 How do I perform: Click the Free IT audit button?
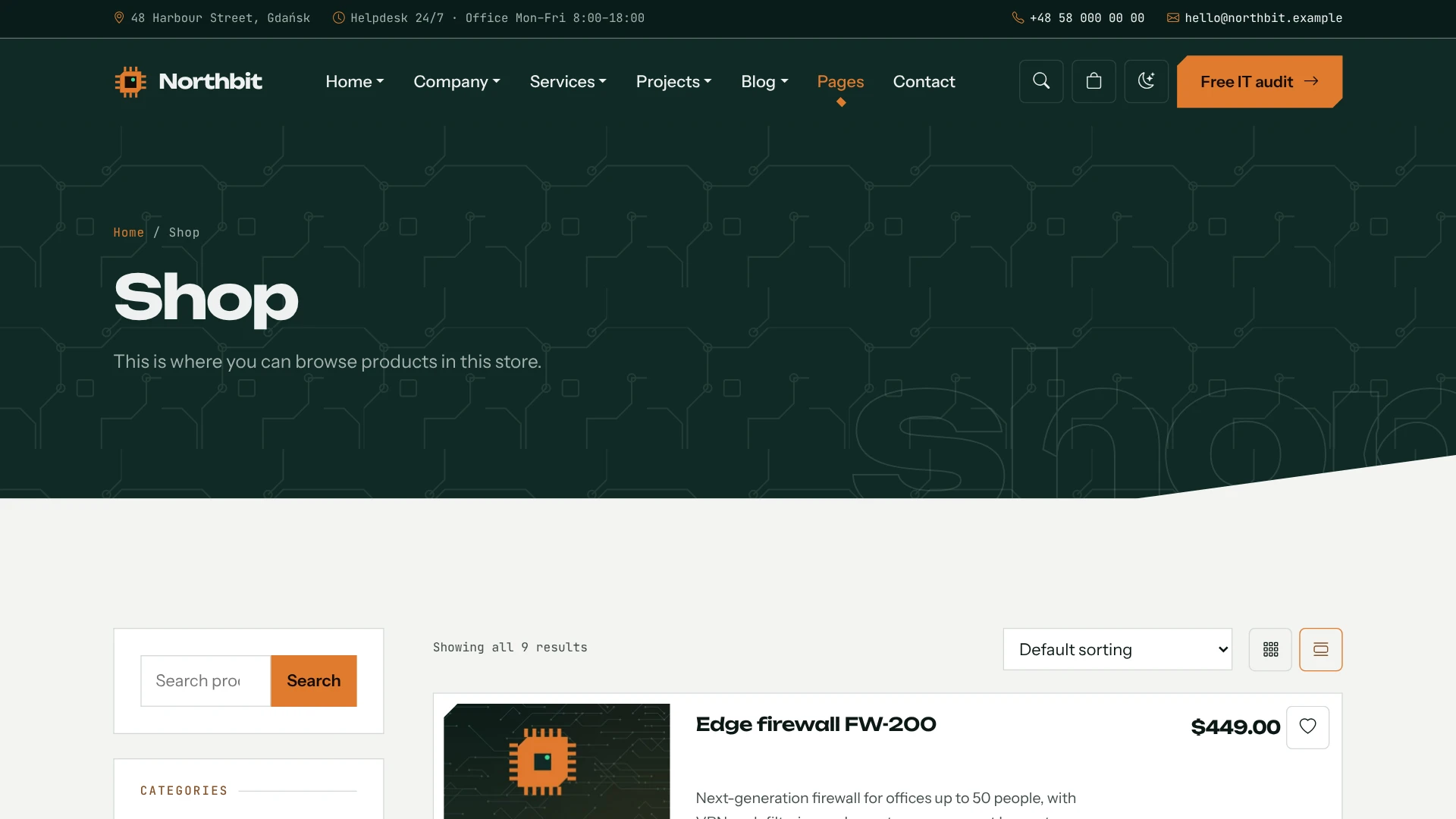1260,81
